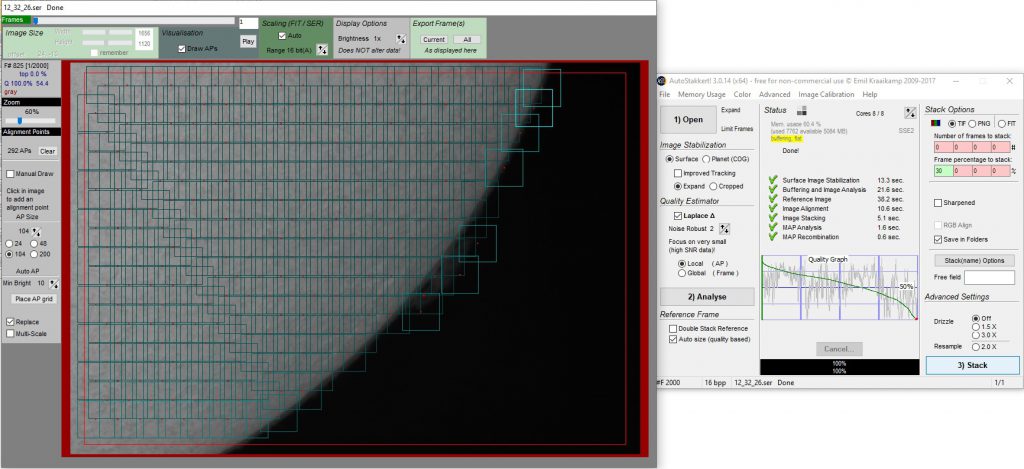Click the RGB color channel icon in Stack Options
Screen dimensions: 1024x469
click(935, 123)
